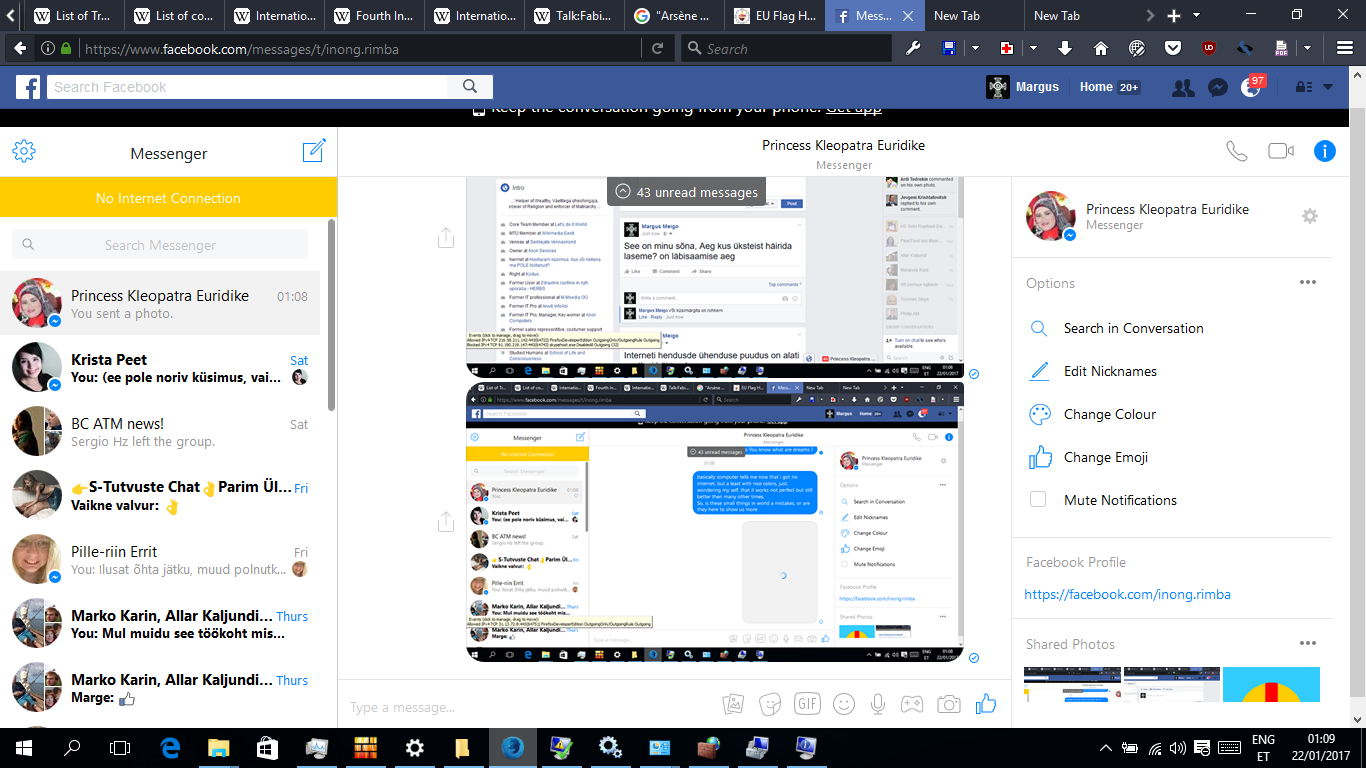Switch to 'List of Tr...' browser tab
This screenshot has height=768, width=1366.
(75, 16)
